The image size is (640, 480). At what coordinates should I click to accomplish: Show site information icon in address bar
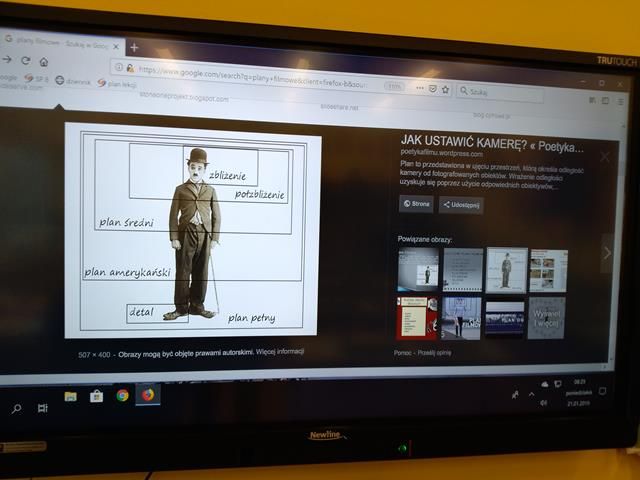point(118,67)
